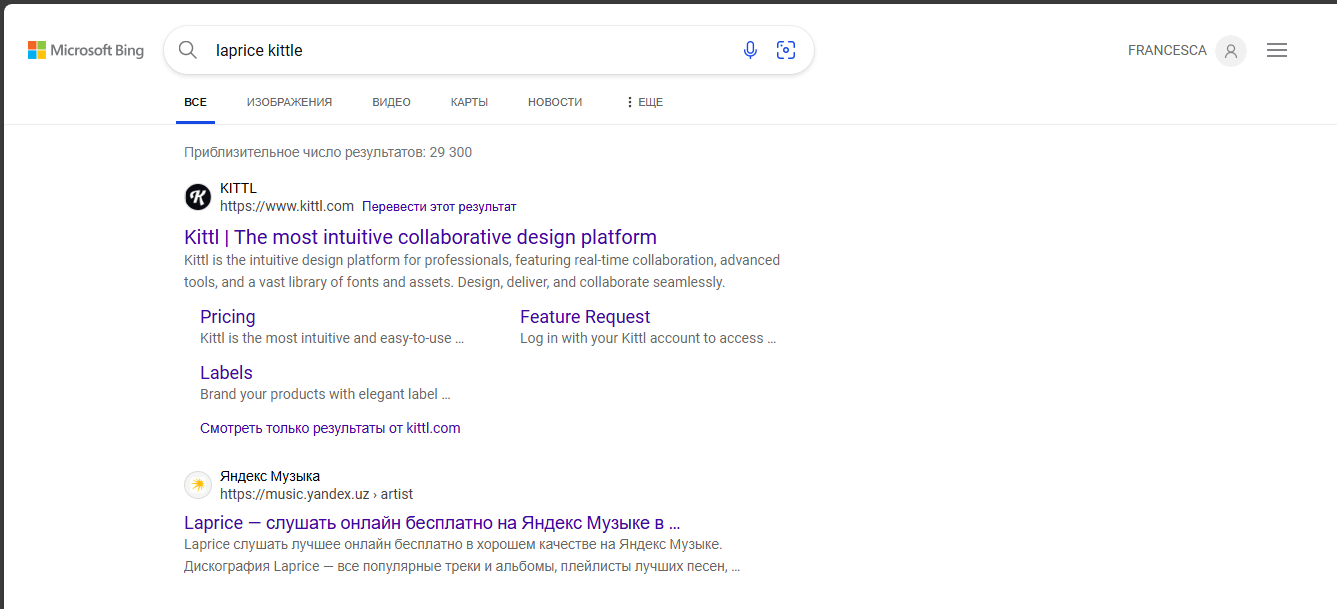Open the Feature Request sublink

(x=585, y=317)
